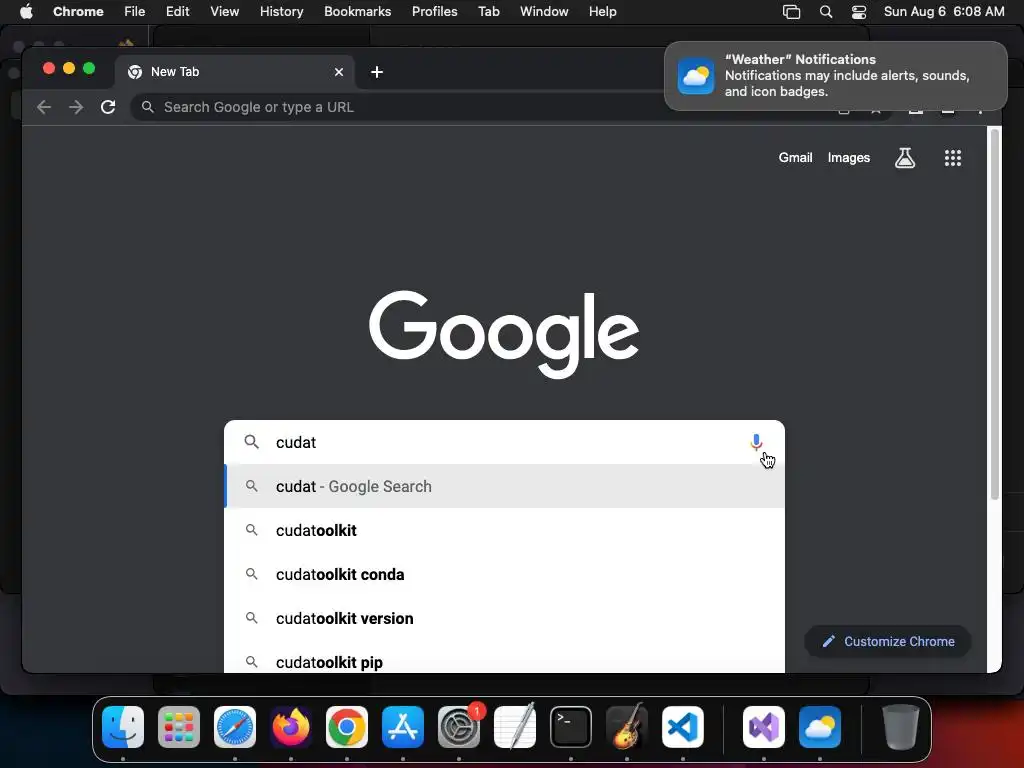
Task: Open Terminal from the Dock
Action: [571, 727]
